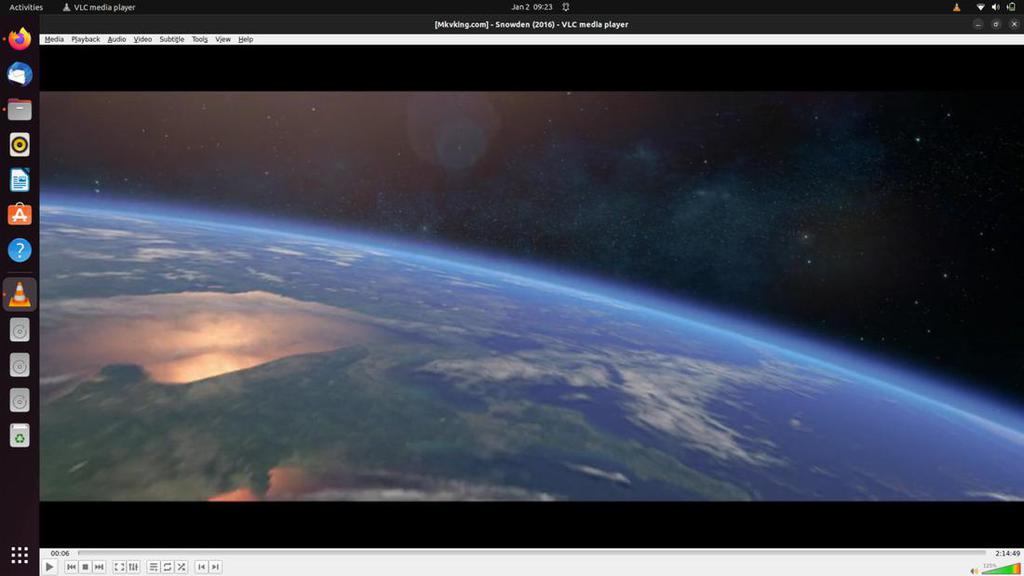The width and height of the screenshot is (1024, 576).
Task: Open the Help menu
Action: [x=246, y=39]
